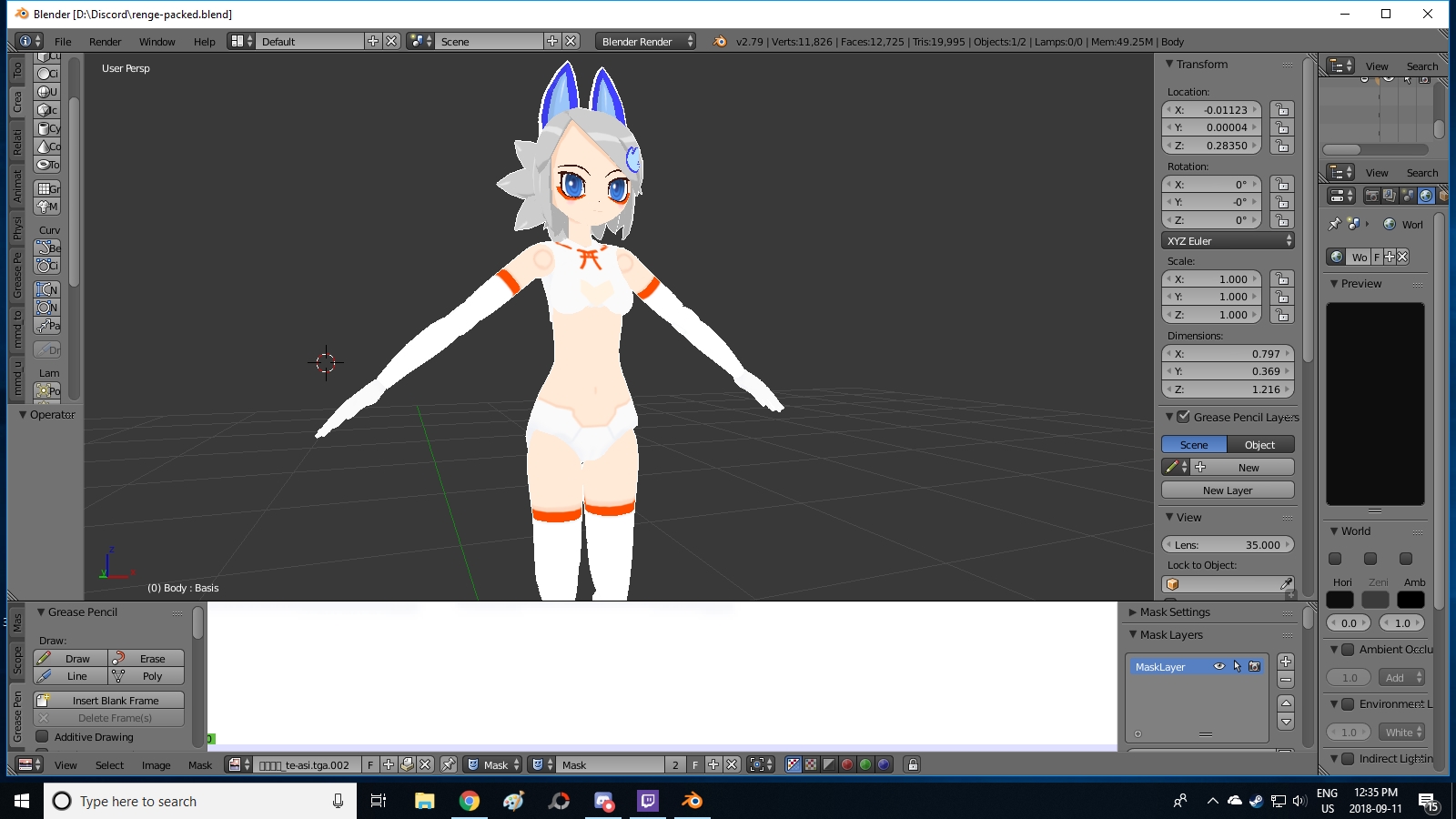Toggle the pin image icon in header
Image resolution: width=1456 pixels, height=819 pixels.
click(449, 764)
